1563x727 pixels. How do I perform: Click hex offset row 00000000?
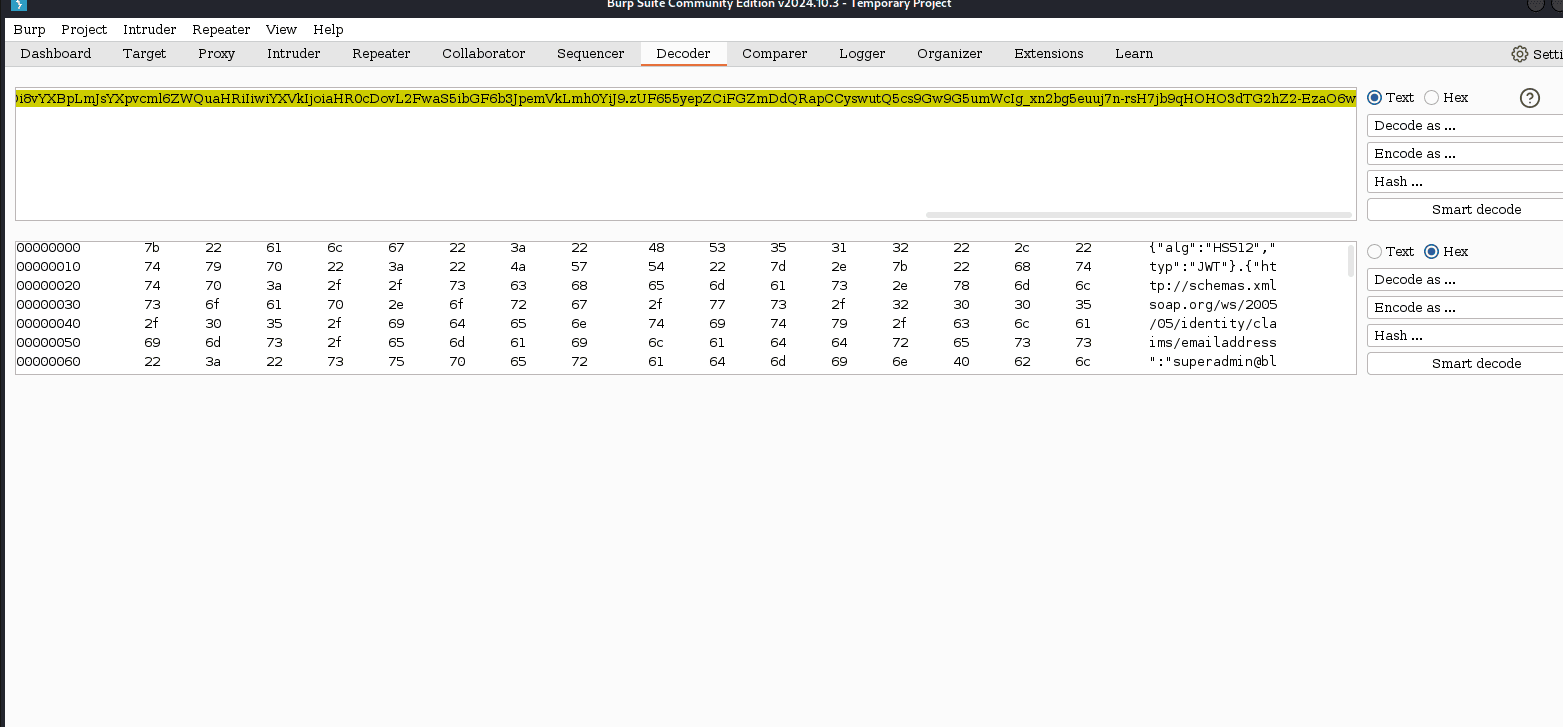tap(49, 248)
